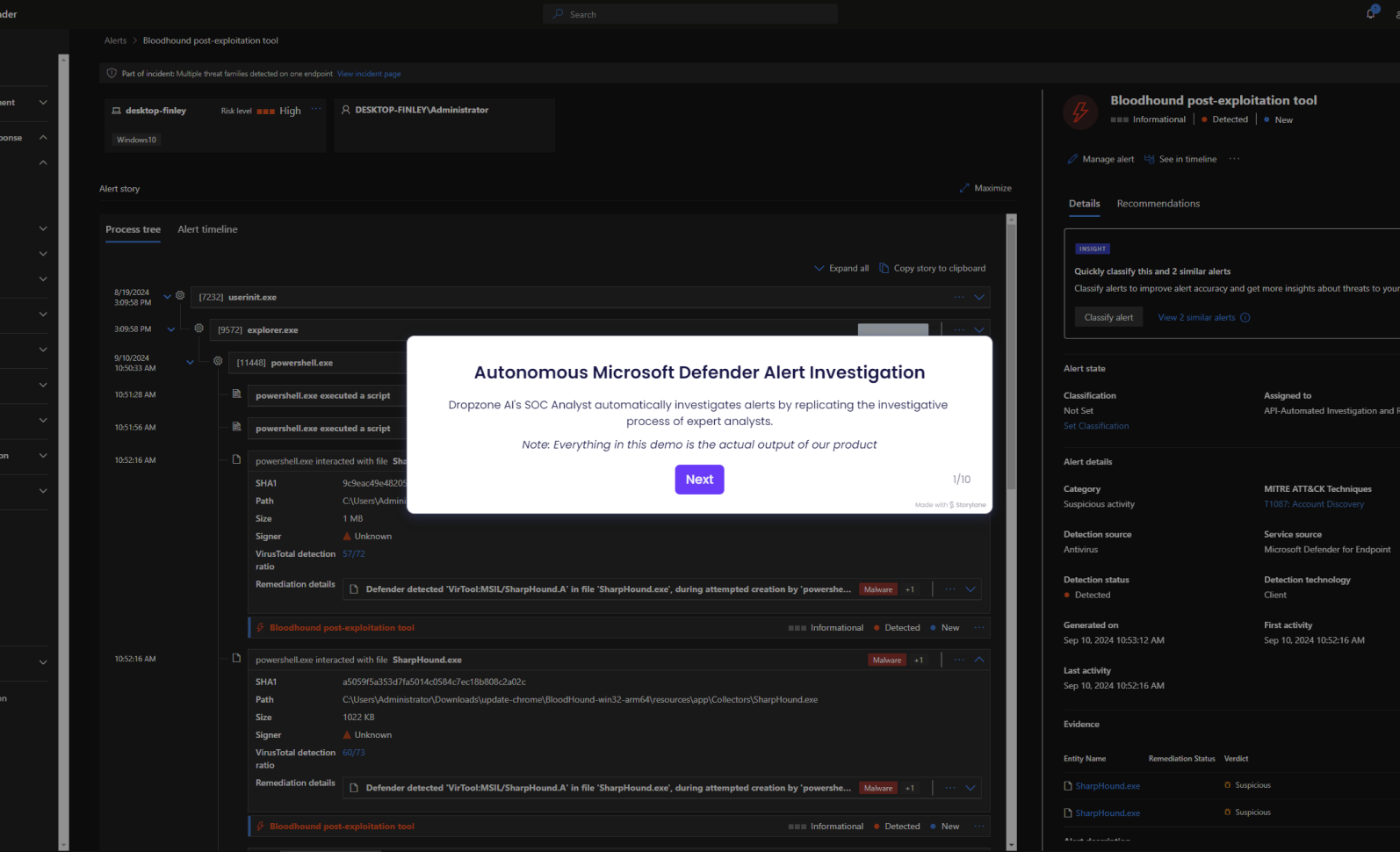Open first SharpHound.exe evidence entity
Screen dimensions: 1400x852
pyautogui.click(x=1108, y=786)
